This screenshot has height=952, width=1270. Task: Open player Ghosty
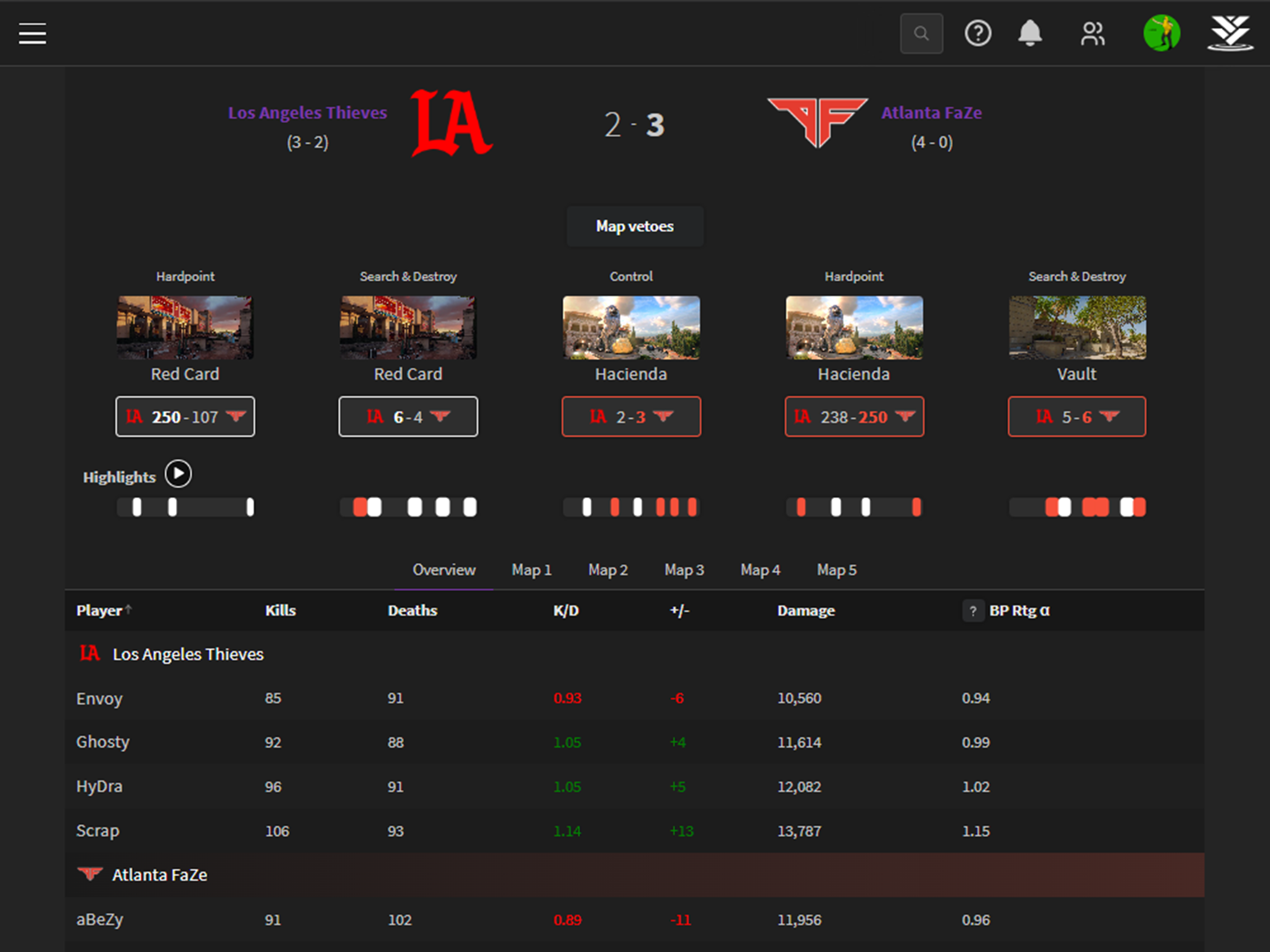click(103, 742)
